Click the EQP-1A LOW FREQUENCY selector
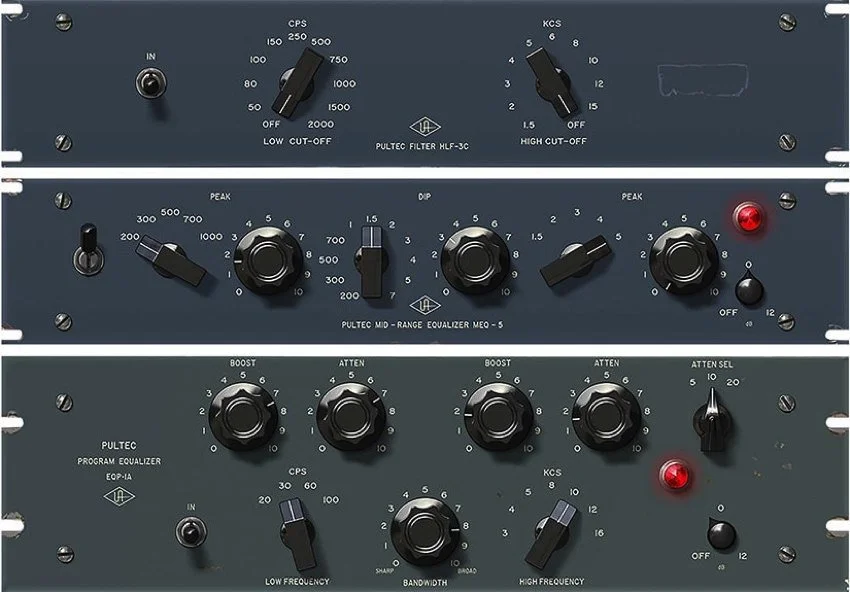 298,534
